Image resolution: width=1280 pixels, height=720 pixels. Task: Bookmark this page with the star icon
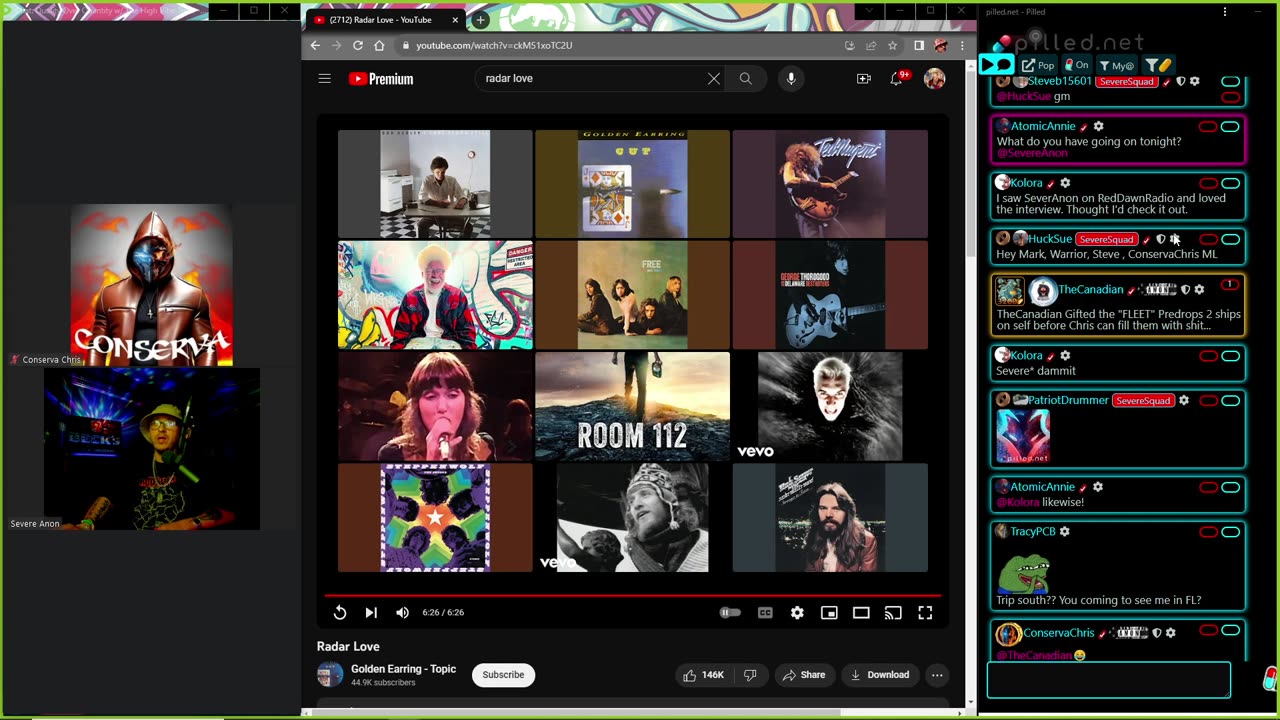892,45
